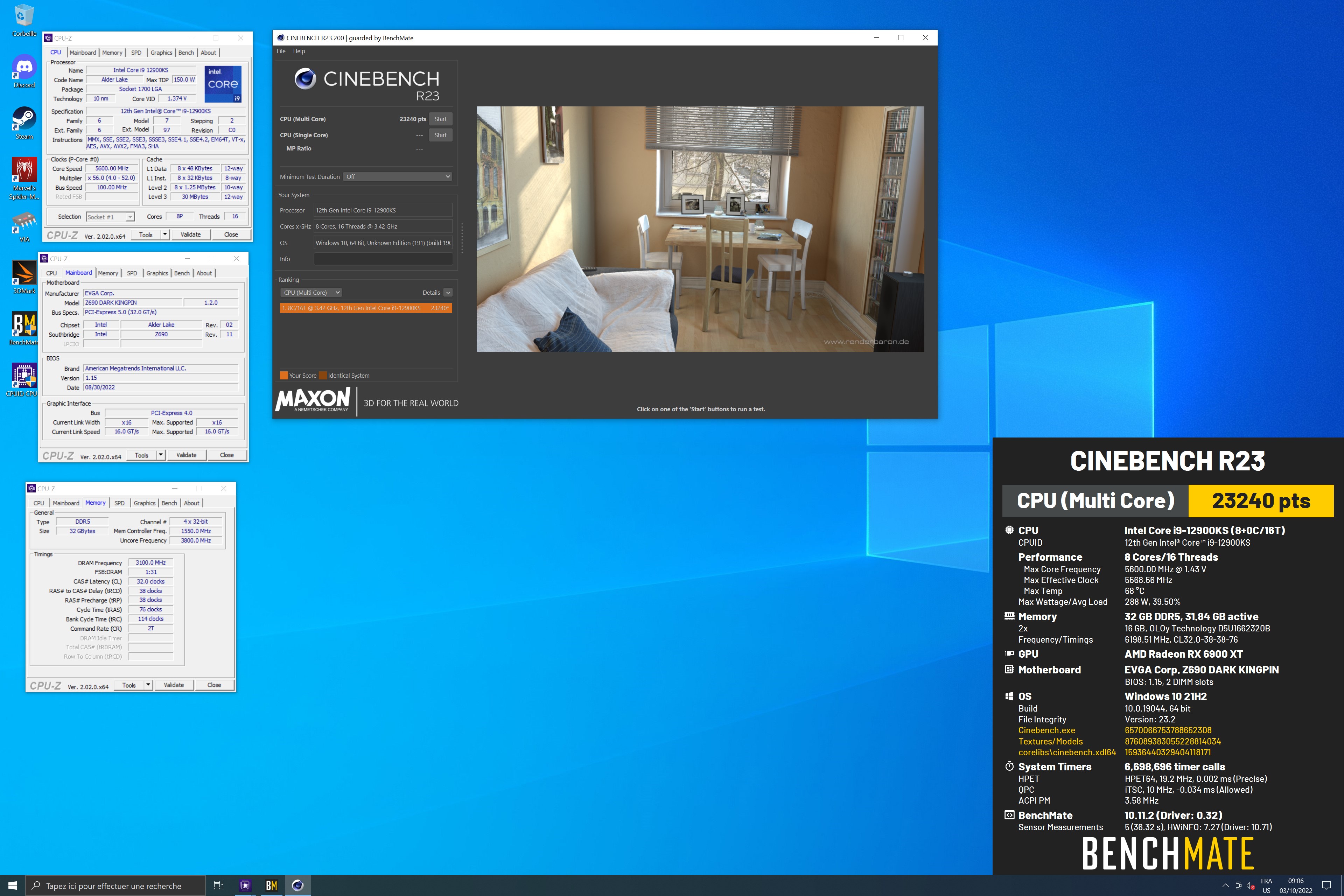The width and height of the screenshot is (1344, 896).
Task: Open About tab in Memory CPU-Z window
Action: point(192,503)
